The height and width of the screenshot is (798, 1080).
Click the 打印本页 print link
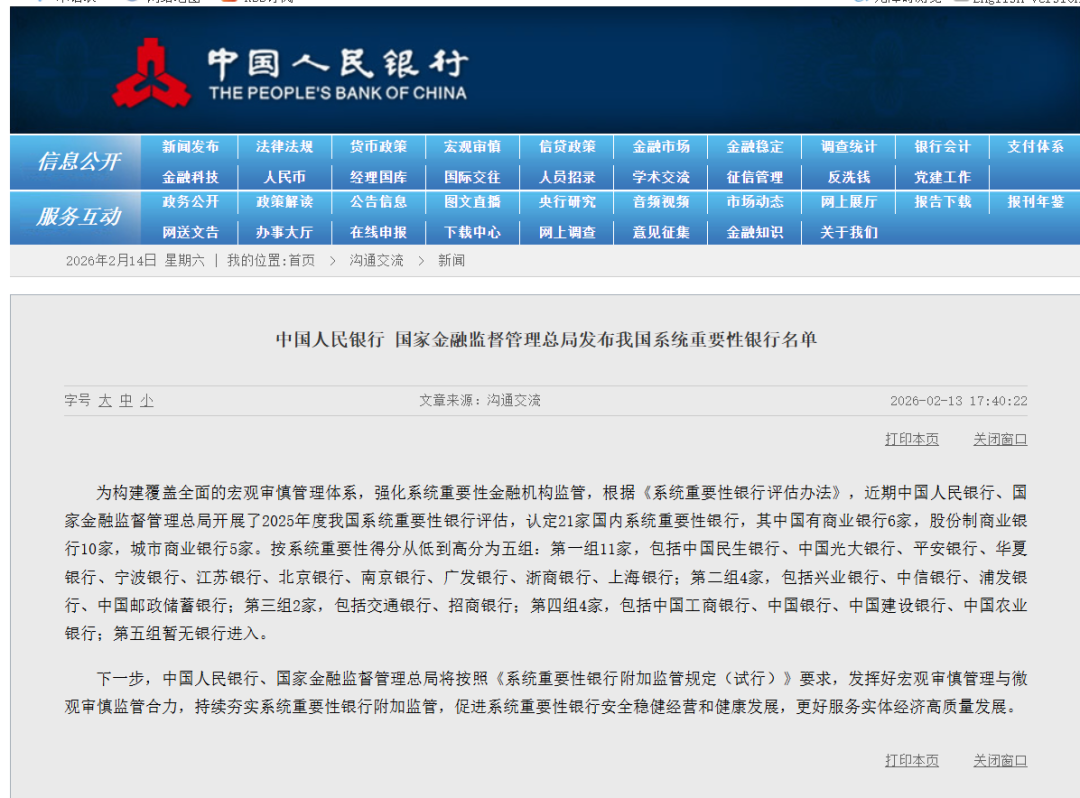(910, 438)
